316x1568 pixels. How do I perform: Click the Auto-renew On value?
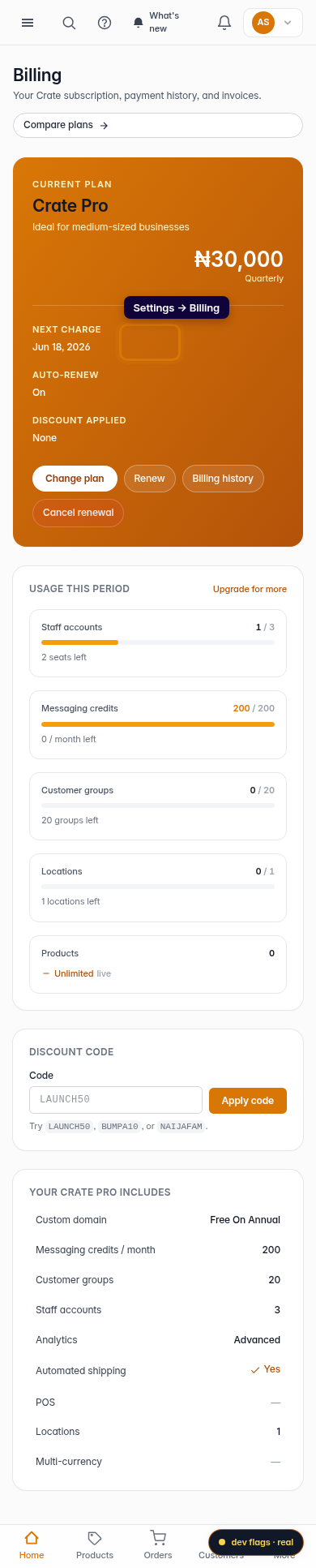tap(39, 393)
